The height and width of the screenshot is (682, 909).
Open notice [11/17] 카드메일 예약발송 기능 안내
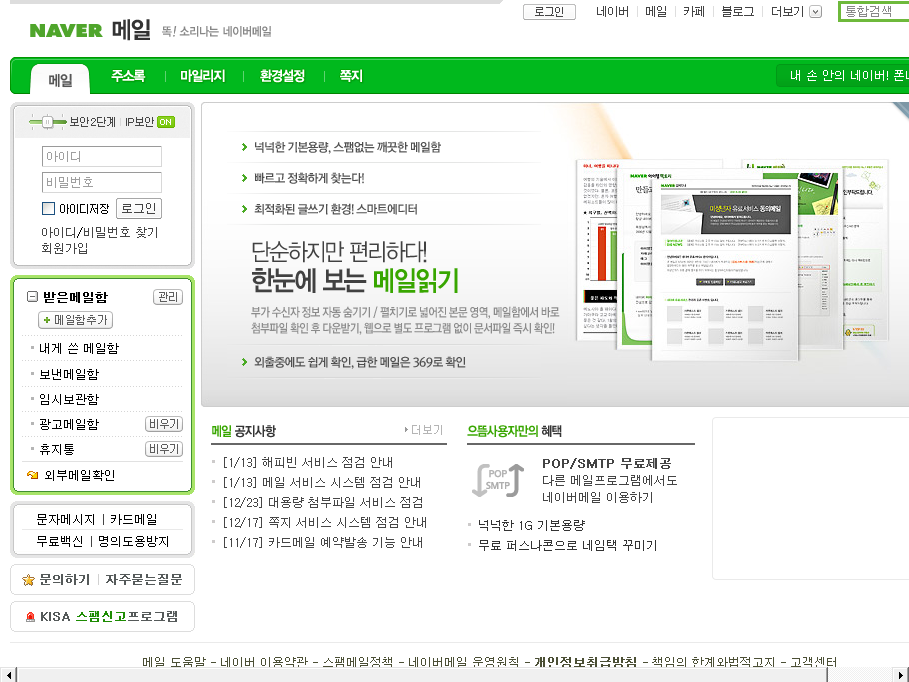point(323,542)
